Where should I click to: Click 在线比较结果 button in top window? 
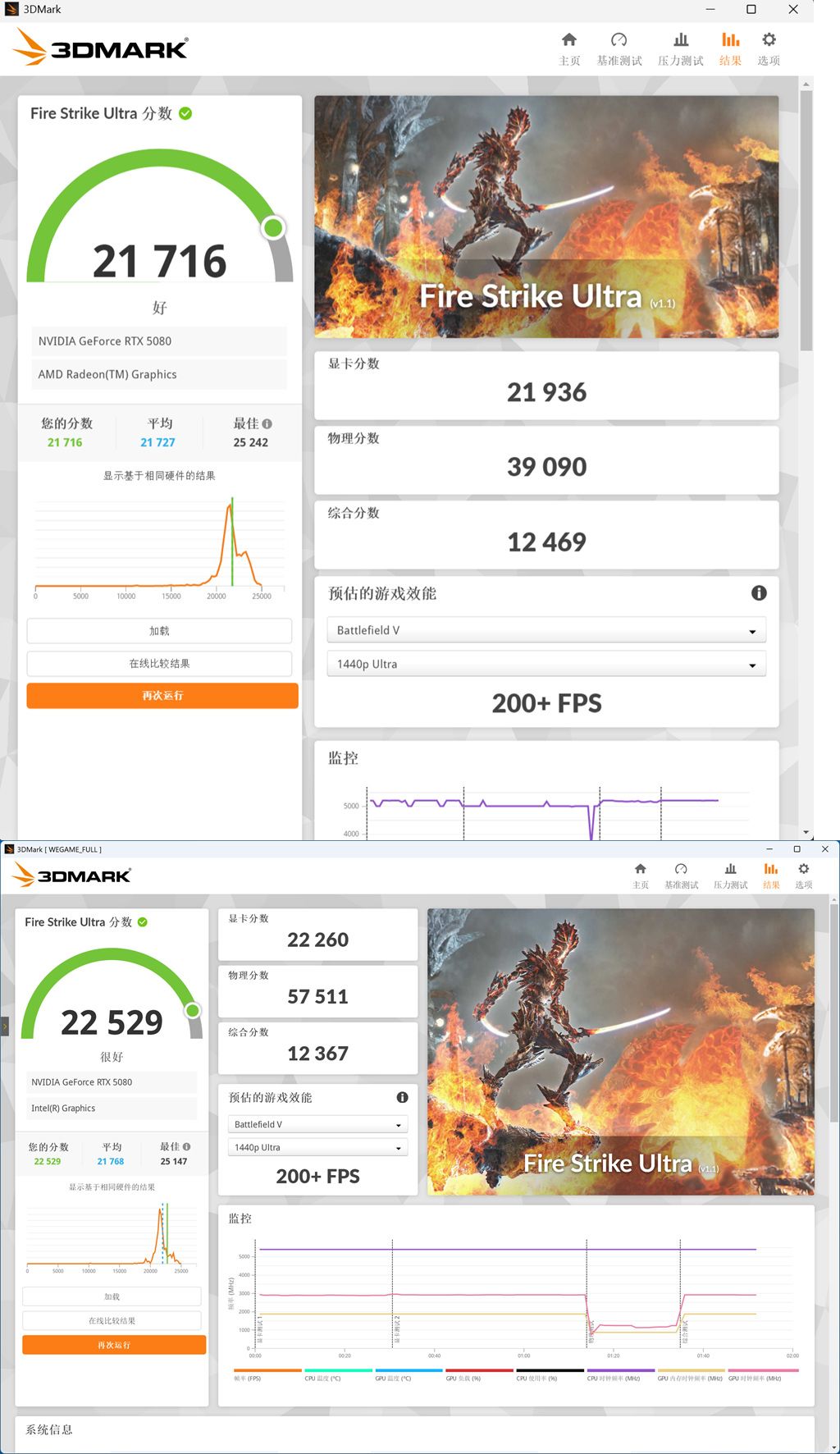(159, 663)
